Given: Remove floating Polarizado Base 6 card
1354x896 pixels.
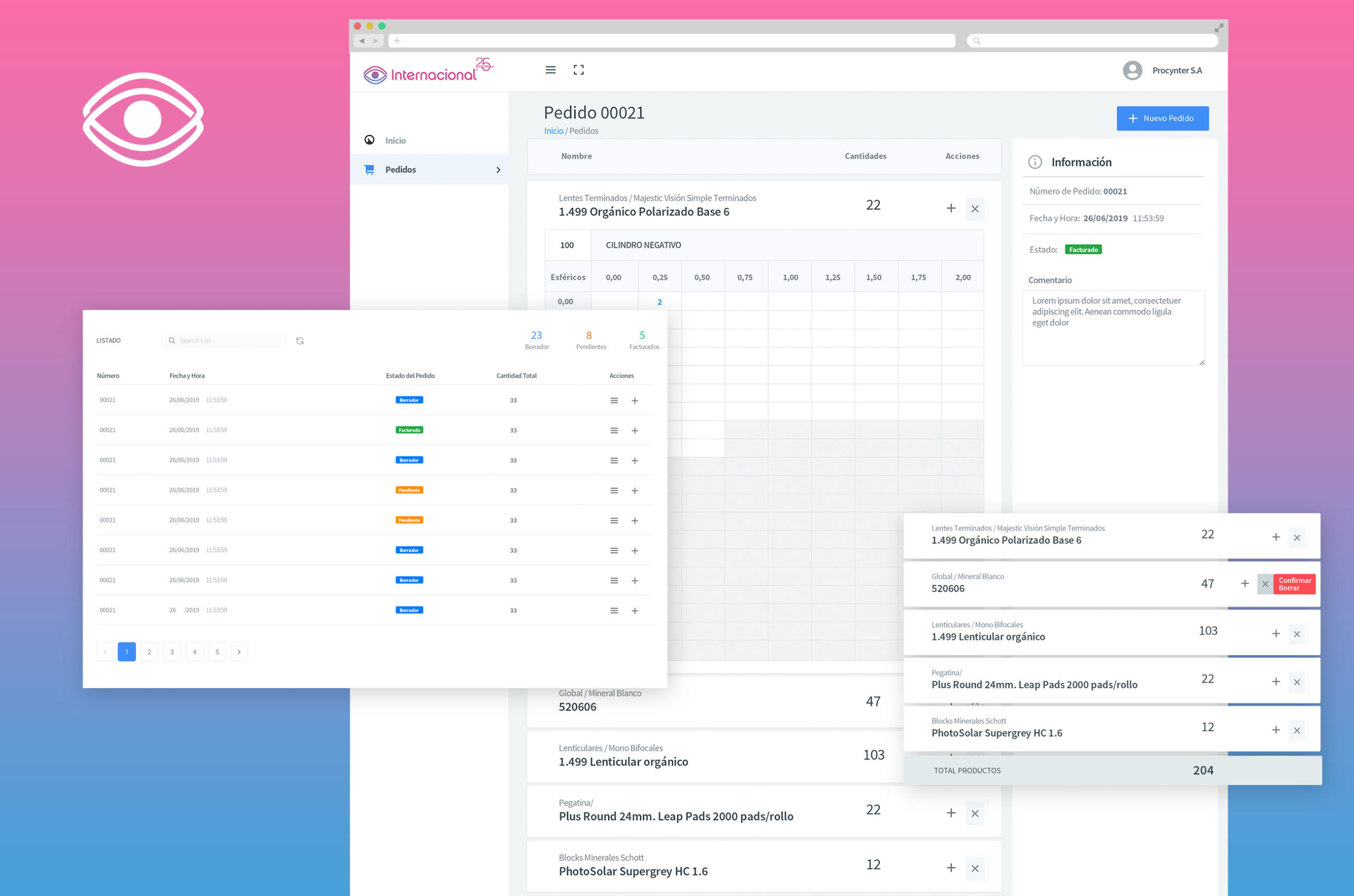Looking at the screenshot, I should (1296, 538).
